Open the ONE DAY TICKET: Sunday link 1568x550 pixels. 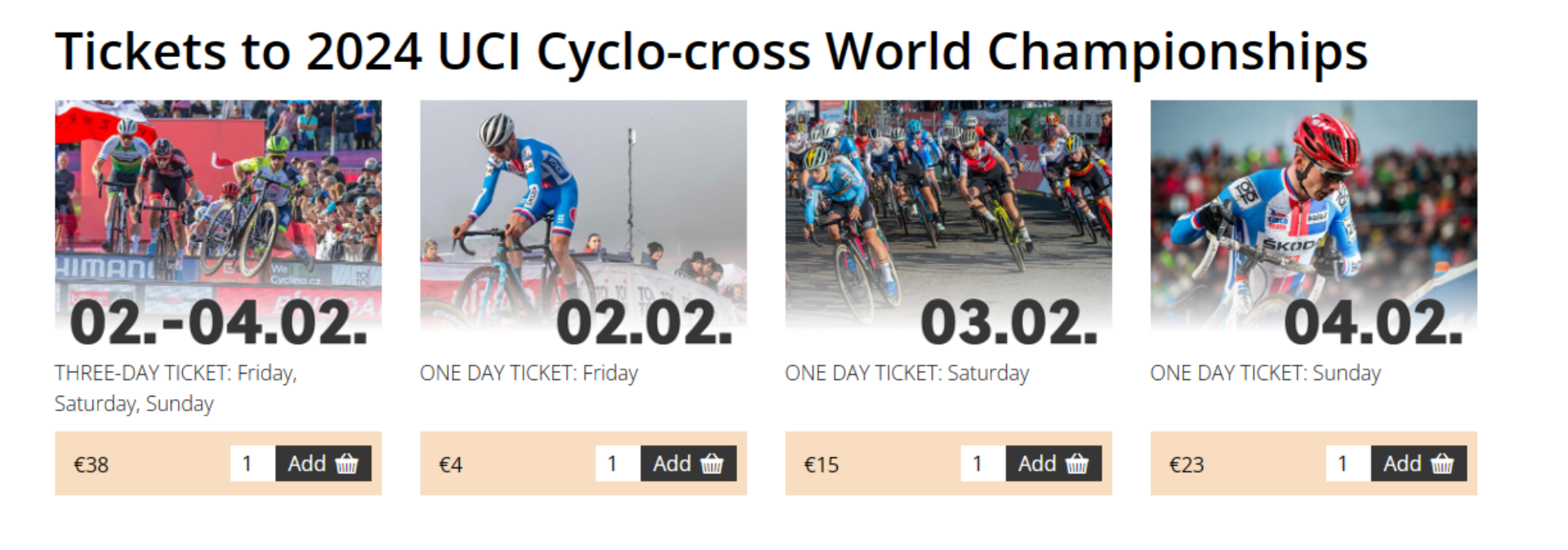pos(1265,373)
